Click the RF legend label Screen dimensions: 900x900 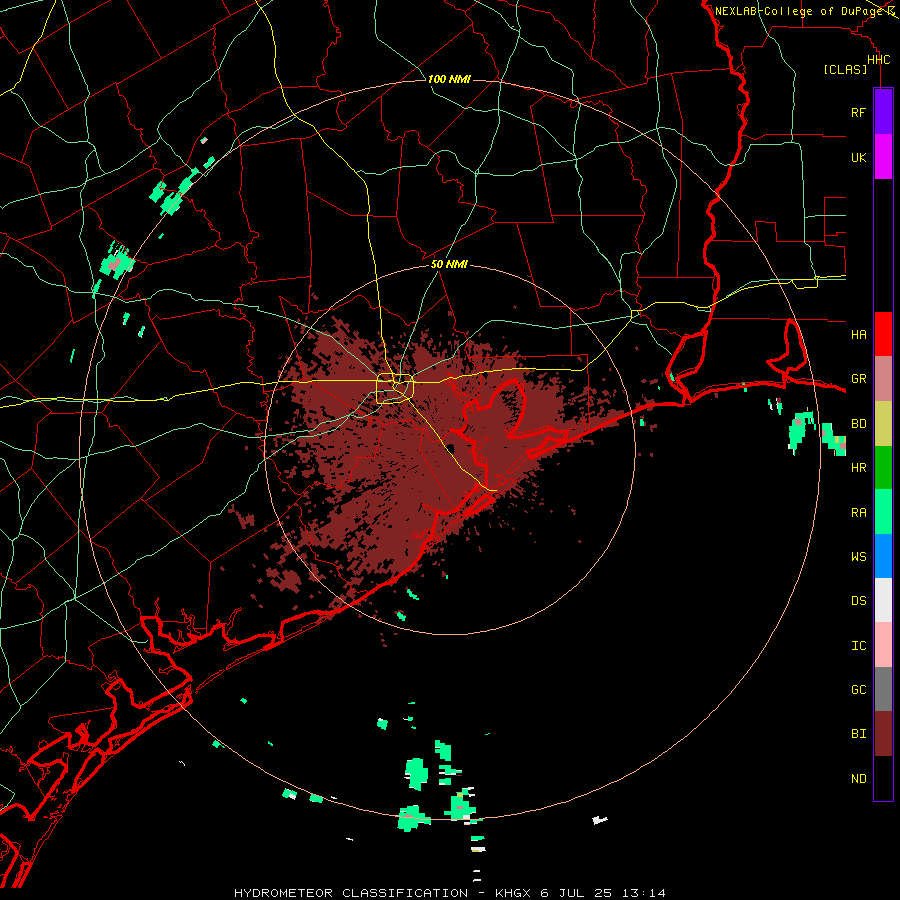pyautogui.click(x=858, y=112)
